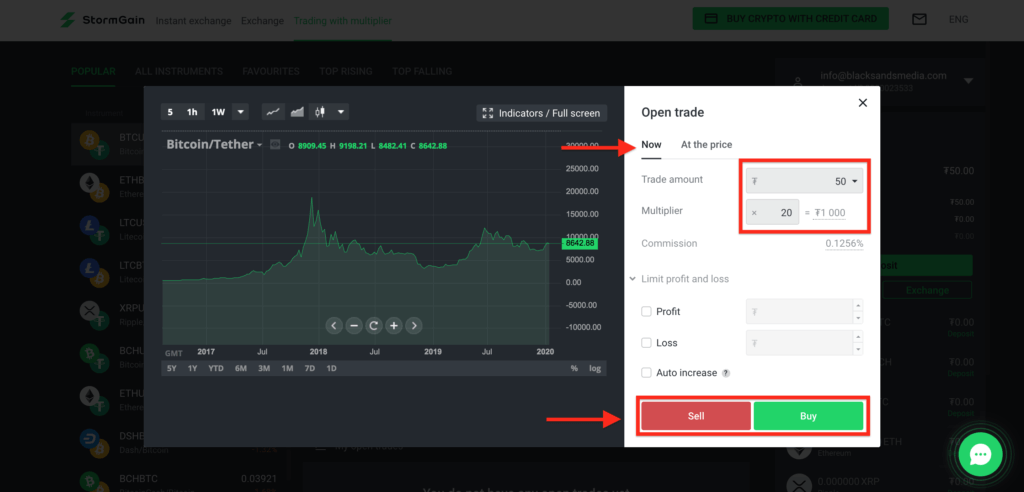This screenshot has width=1024, height=492.
Task: Select the 6M time range
Action: pos(240,369)
